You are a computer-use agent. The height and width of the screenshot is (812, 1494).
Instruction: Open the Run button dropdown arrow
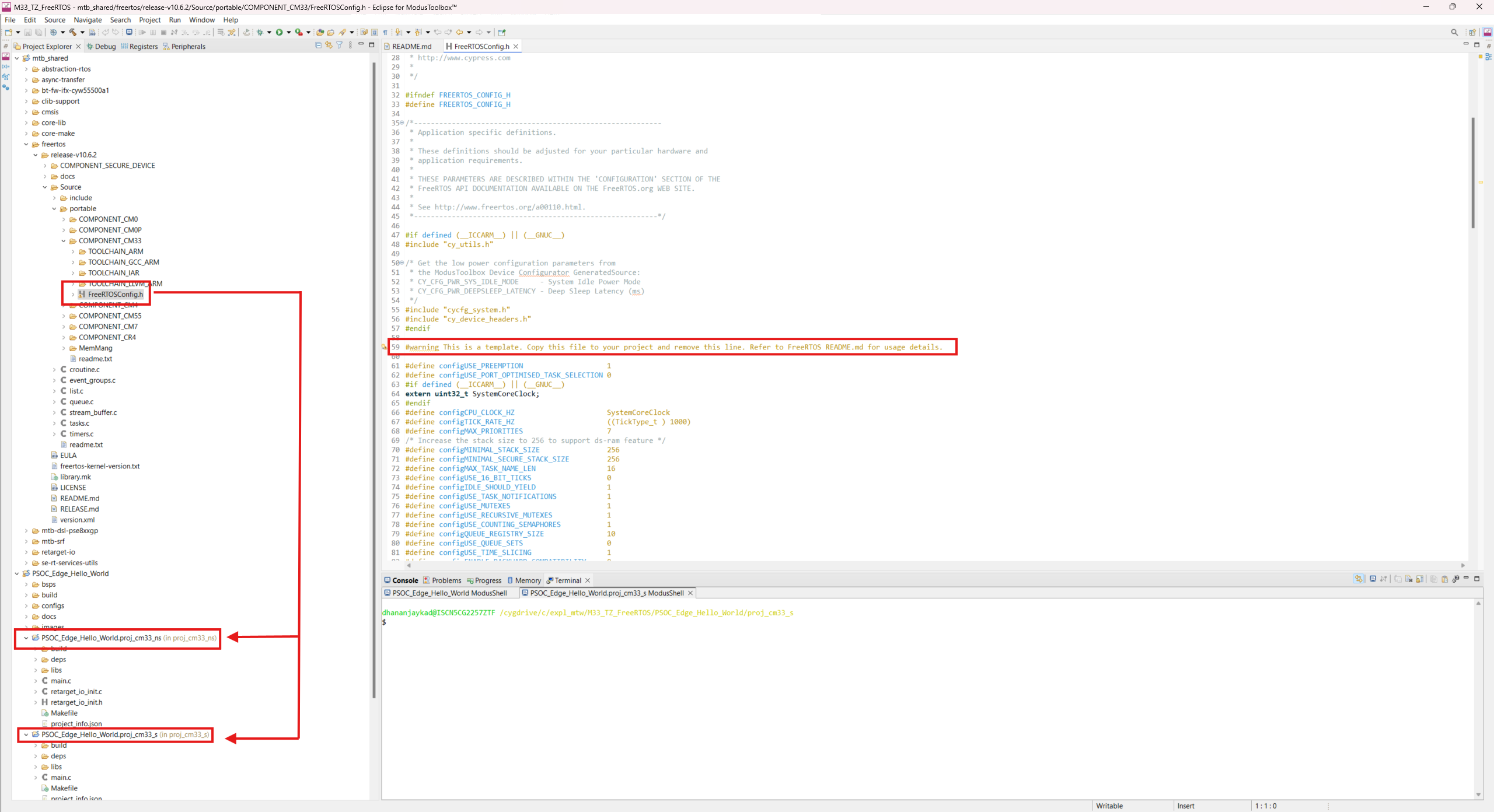point(289,33)
